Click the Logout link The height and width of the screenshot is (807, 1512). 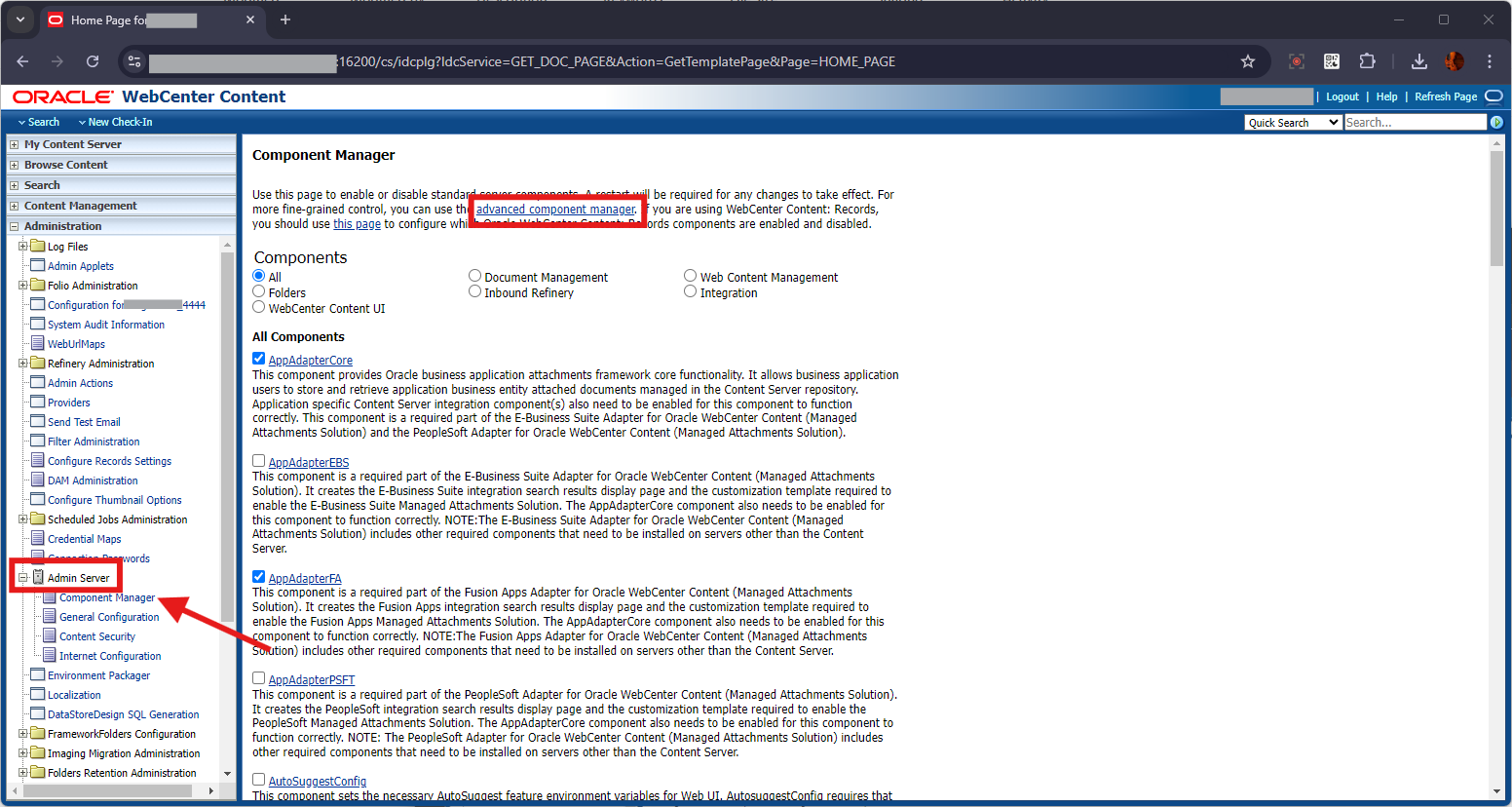[1342, 96]
